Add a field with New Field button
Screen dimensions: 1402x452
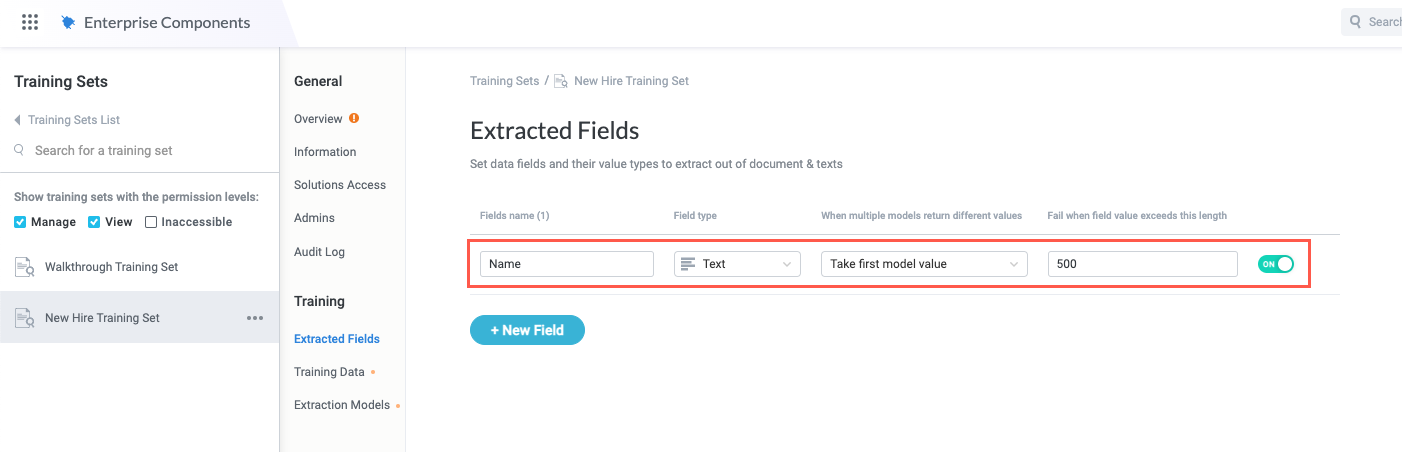[527, 330]
